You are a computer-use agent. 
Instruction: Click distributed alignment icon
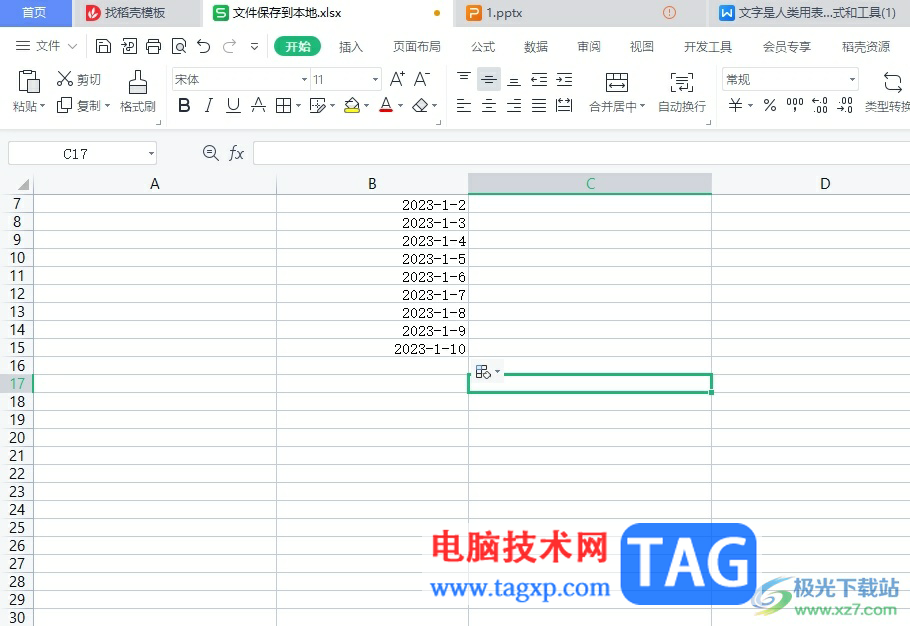pos(564,106)
